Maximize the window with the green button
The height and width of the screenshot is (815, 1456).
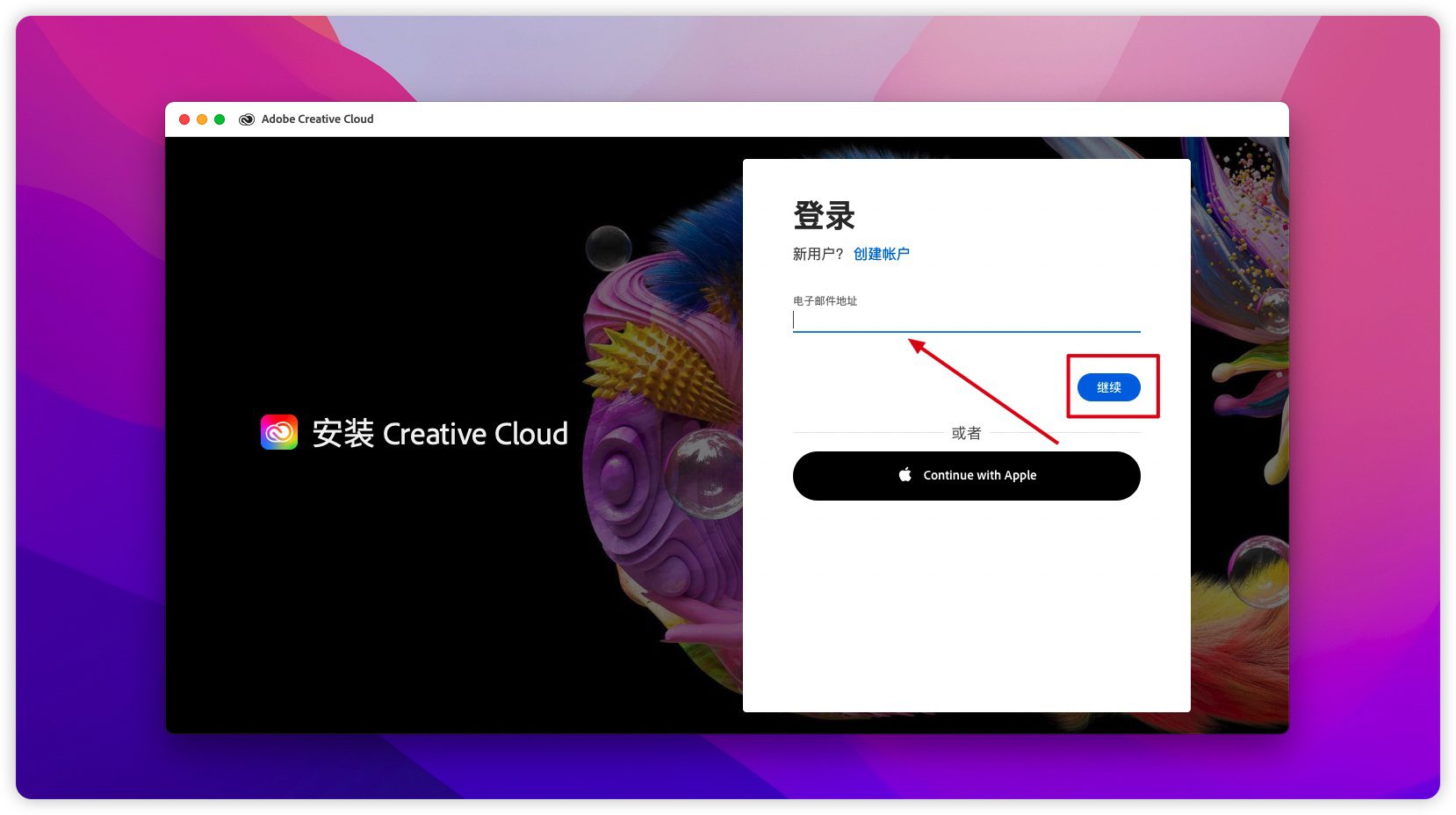click(220, 119)
